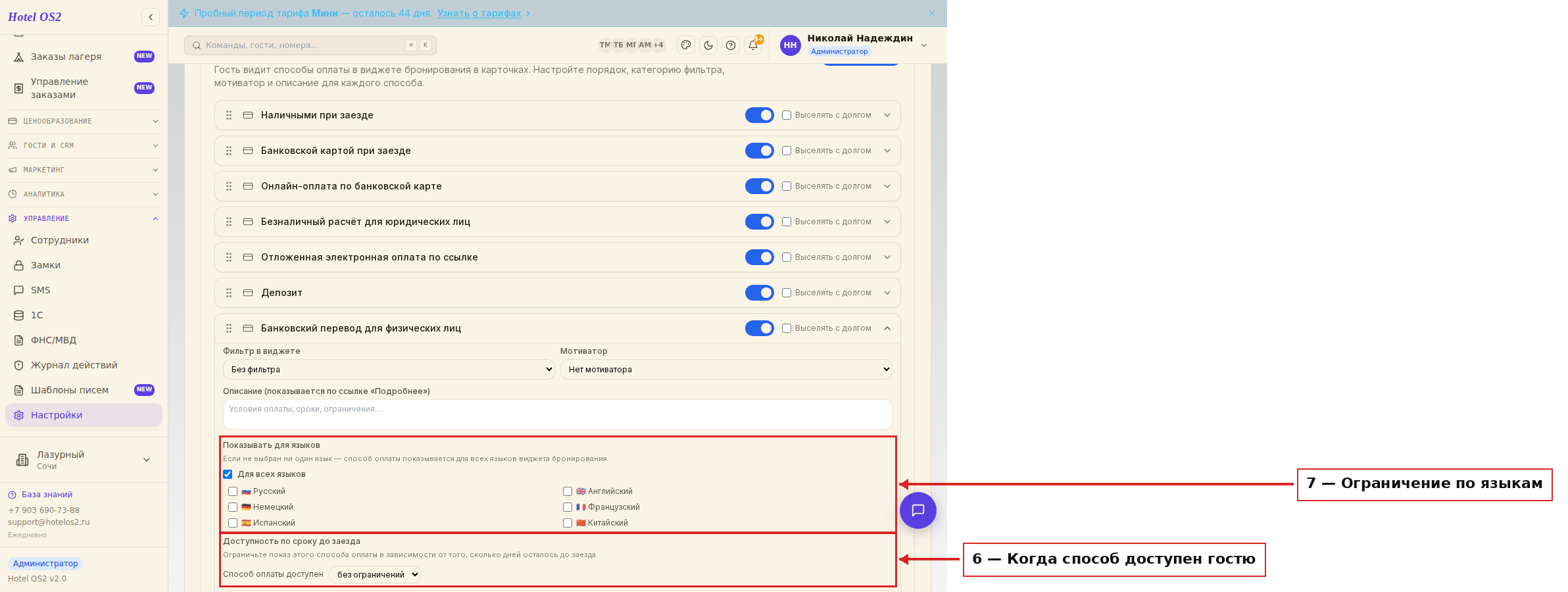Screen dimensions: 1568x592
Task: Check Выселять с долгом for Наличными при заезде
Action: tap(787, 115)
